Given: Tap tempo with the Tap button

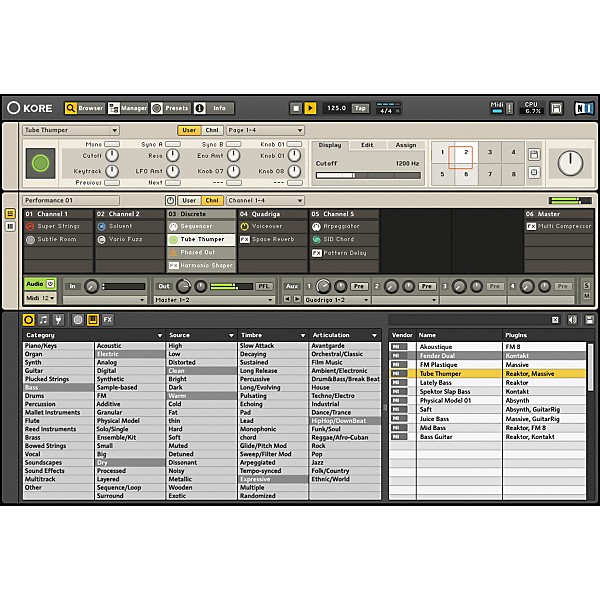Looking at the screenshot, I should 360,108.
